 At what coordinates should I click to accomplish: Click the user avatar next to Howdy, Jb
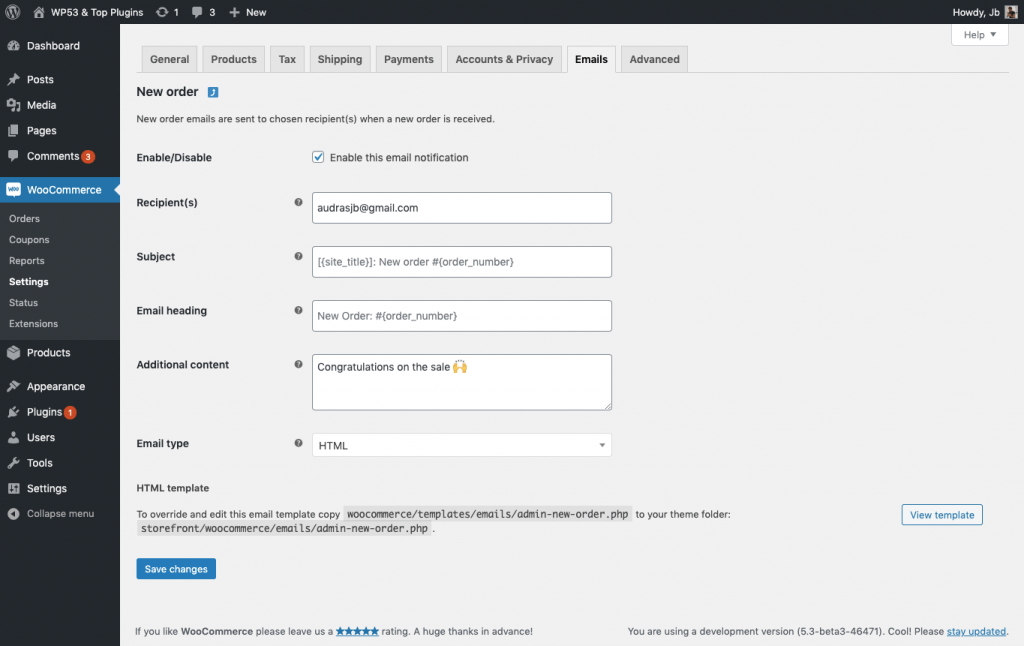tap(1011, 12)
